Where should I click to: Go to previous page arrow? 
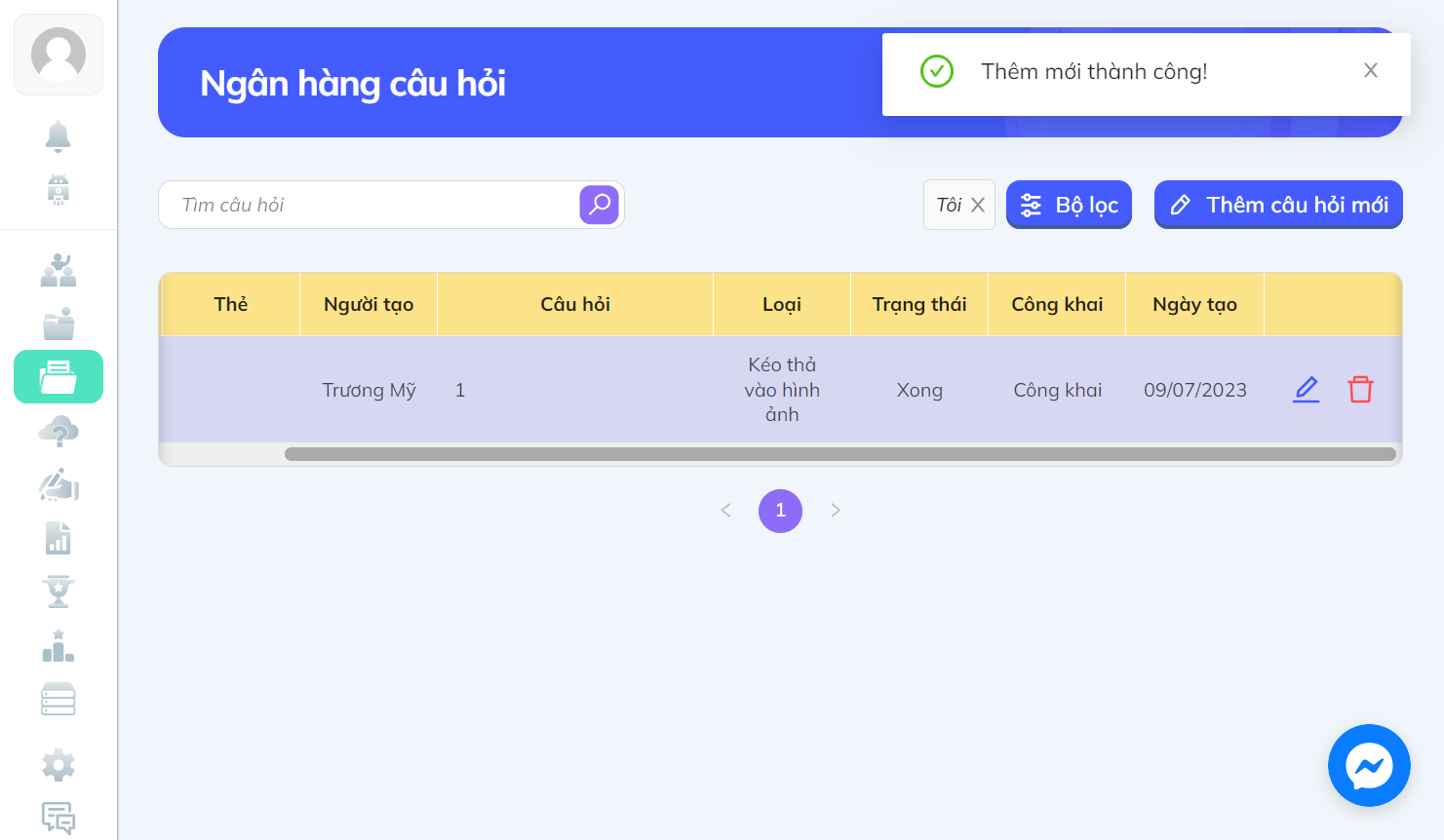[725, 511]
